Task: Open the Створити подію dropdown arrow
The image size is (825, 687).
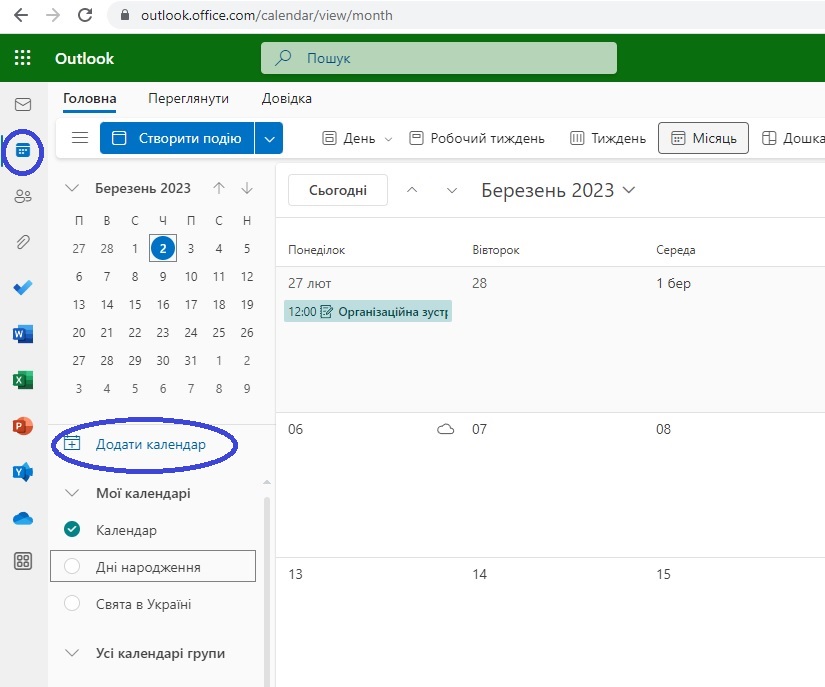Action: [269, 138]
